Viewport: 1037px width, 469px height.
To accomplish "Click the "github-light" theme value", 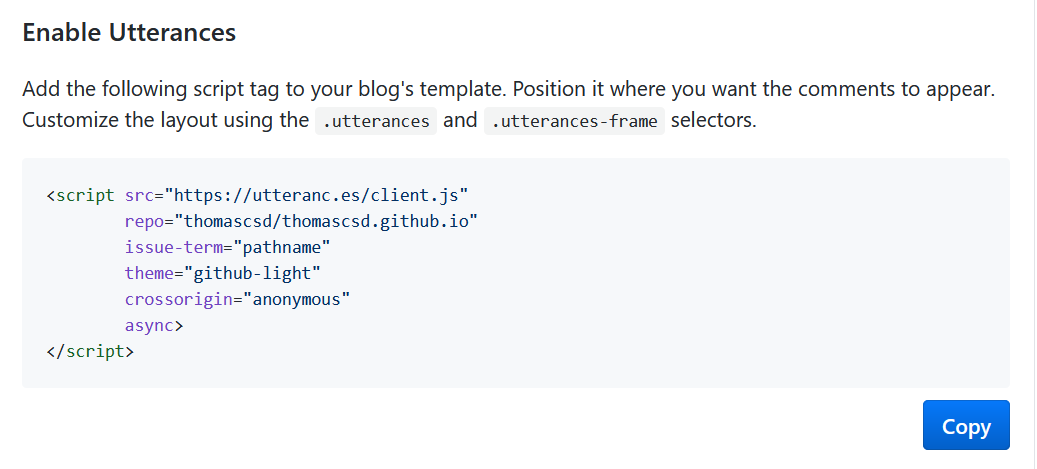I will (250, 273).
